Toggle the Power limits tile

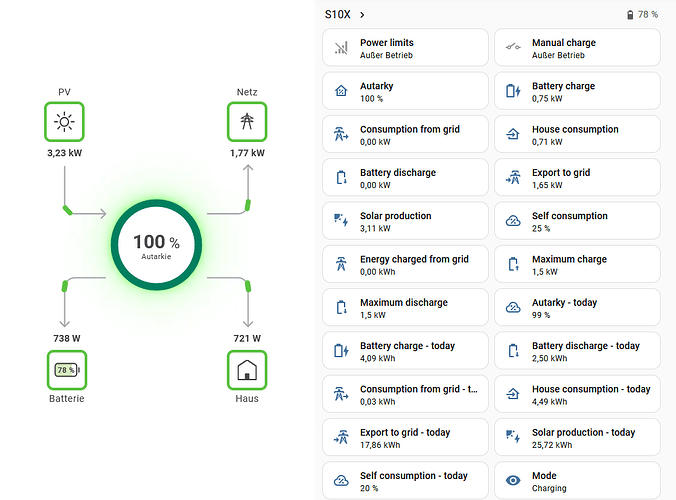[x=405, y=47]
